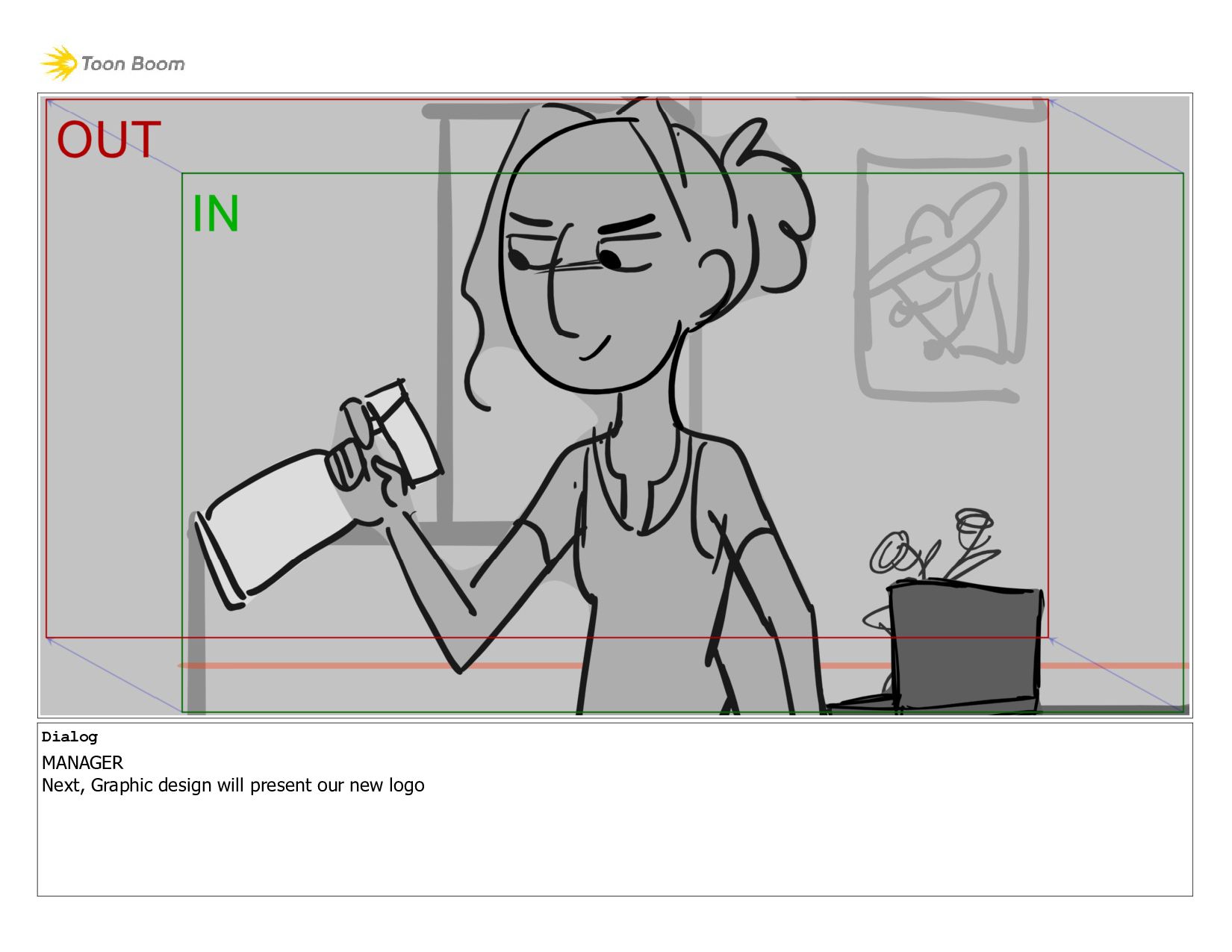Screen dimensions: 1232x952
Task: Click the green IN camera label
Action: tap(216, 214)
